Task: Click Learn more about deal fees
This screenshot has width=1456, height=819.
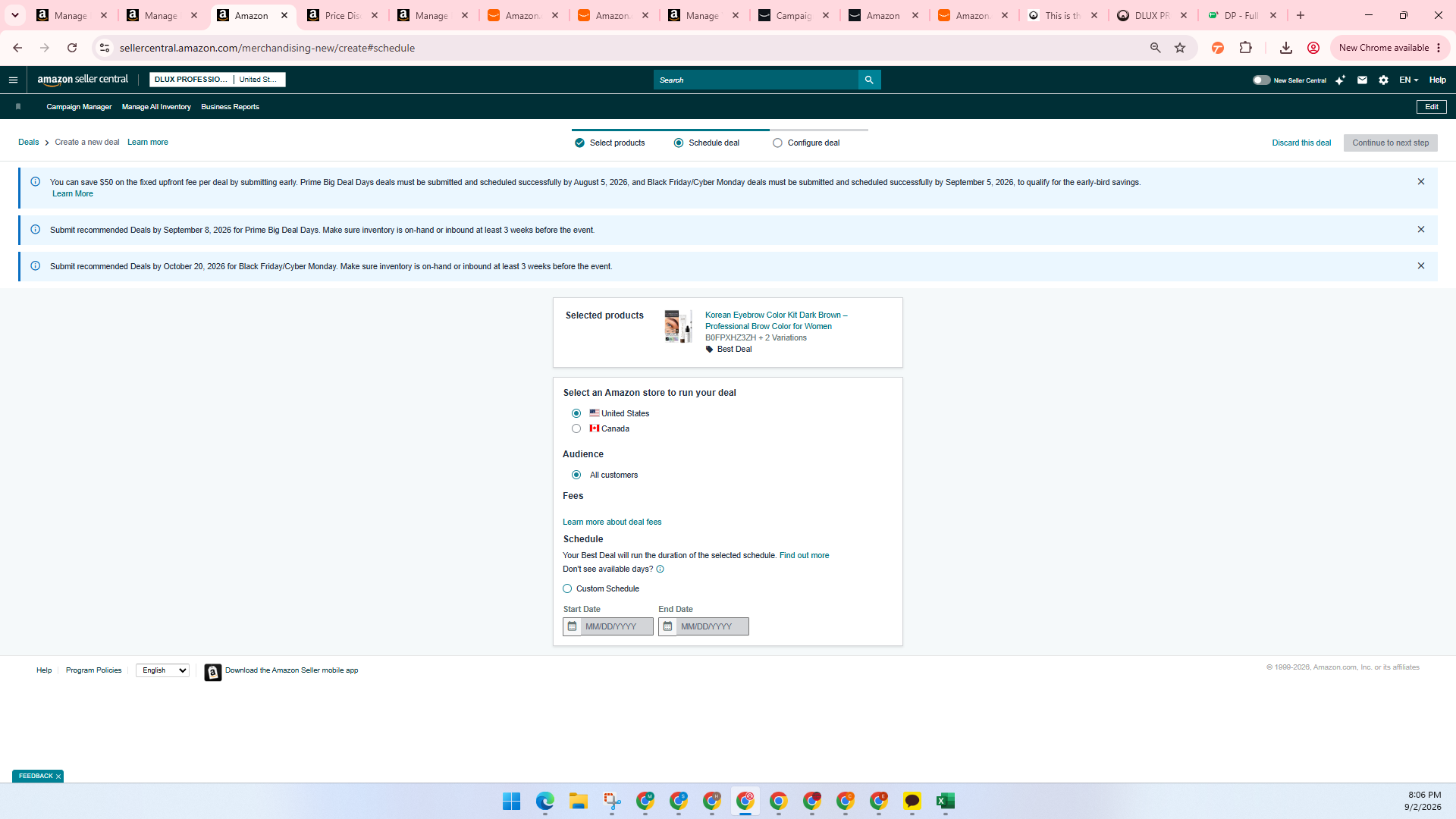Action: pos(612,522)
